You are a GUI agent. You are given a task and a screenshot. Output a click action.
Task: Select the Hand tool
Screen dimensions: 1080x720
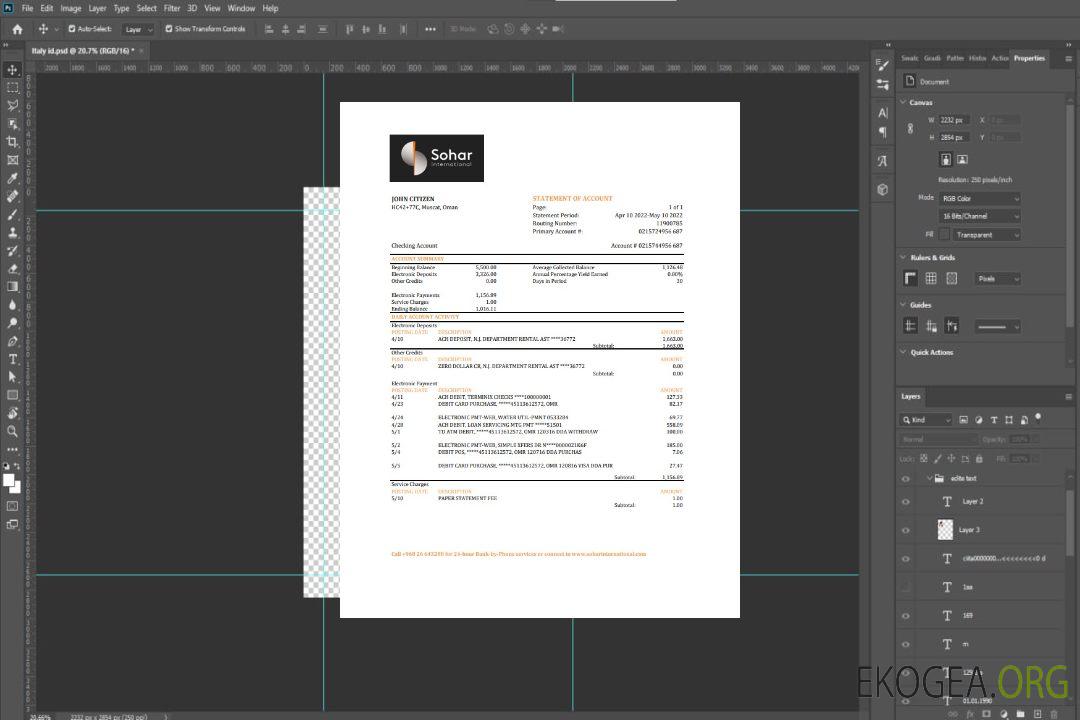pyautogui.click(x=12, y=413)
